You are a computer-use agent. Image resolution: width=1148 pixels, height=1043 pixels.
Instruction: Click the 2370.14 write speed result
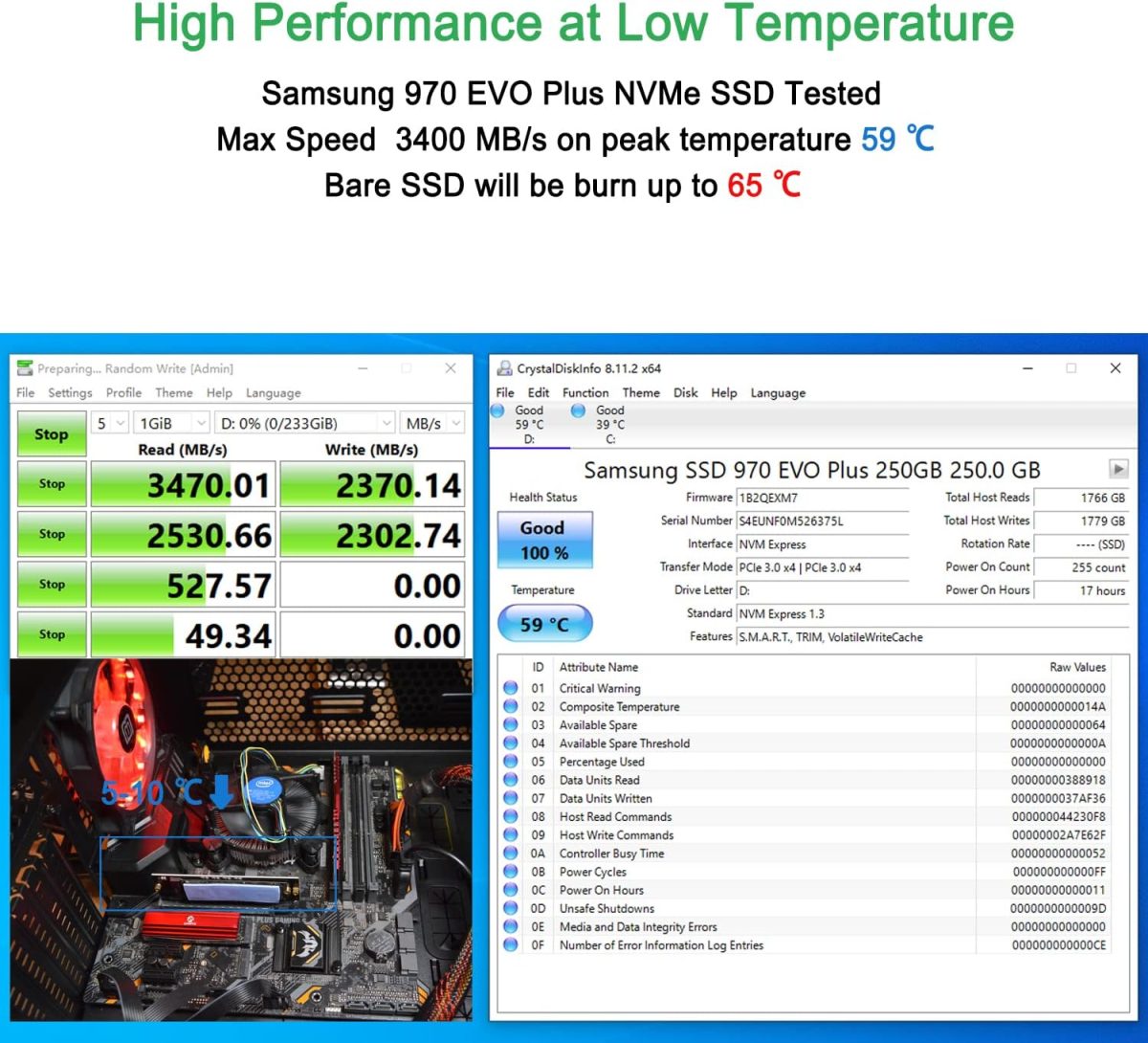(372, 485)
